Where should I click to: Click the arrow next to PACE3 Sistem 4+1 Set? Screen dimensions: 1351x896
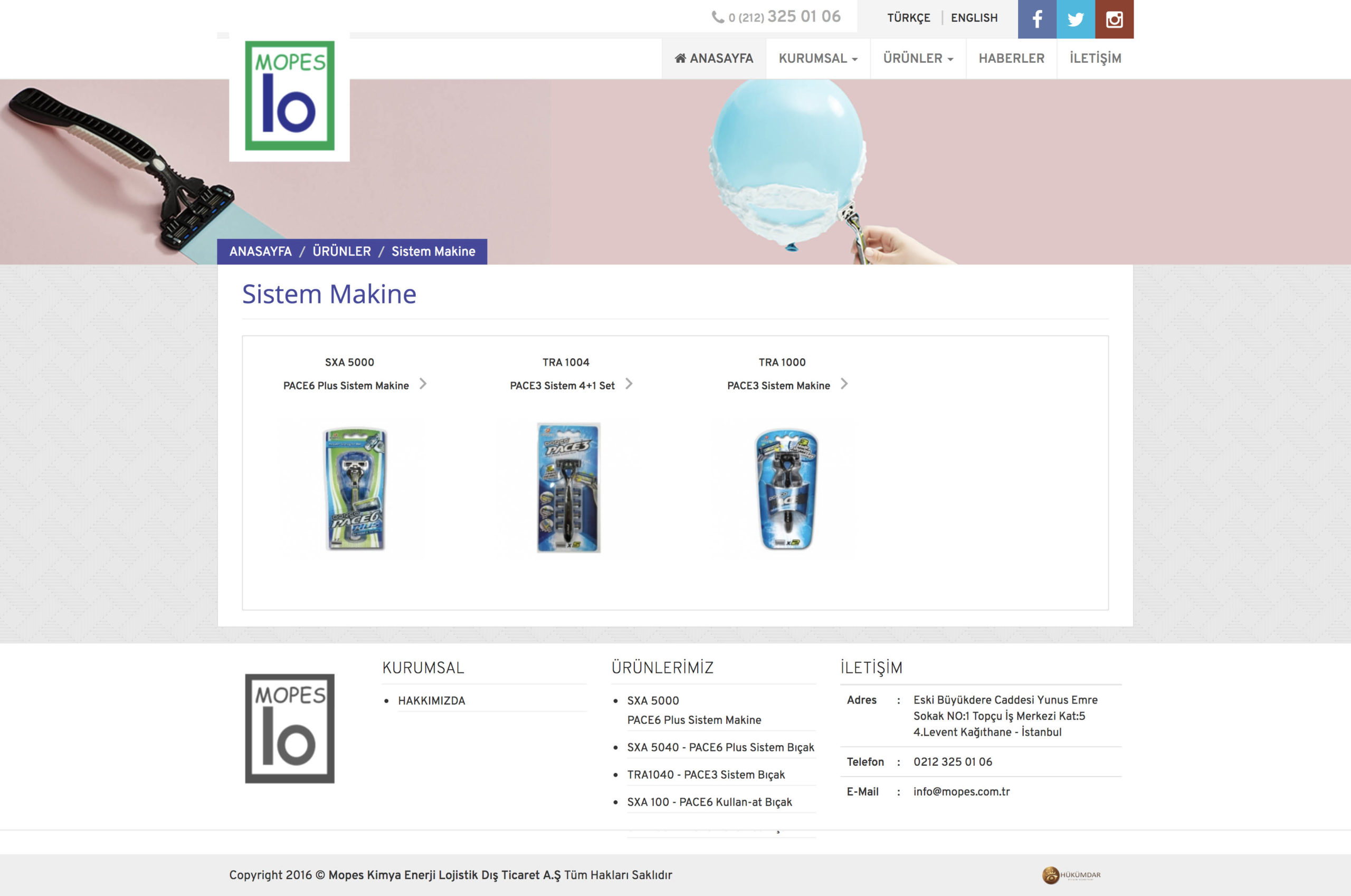(629, 384)
